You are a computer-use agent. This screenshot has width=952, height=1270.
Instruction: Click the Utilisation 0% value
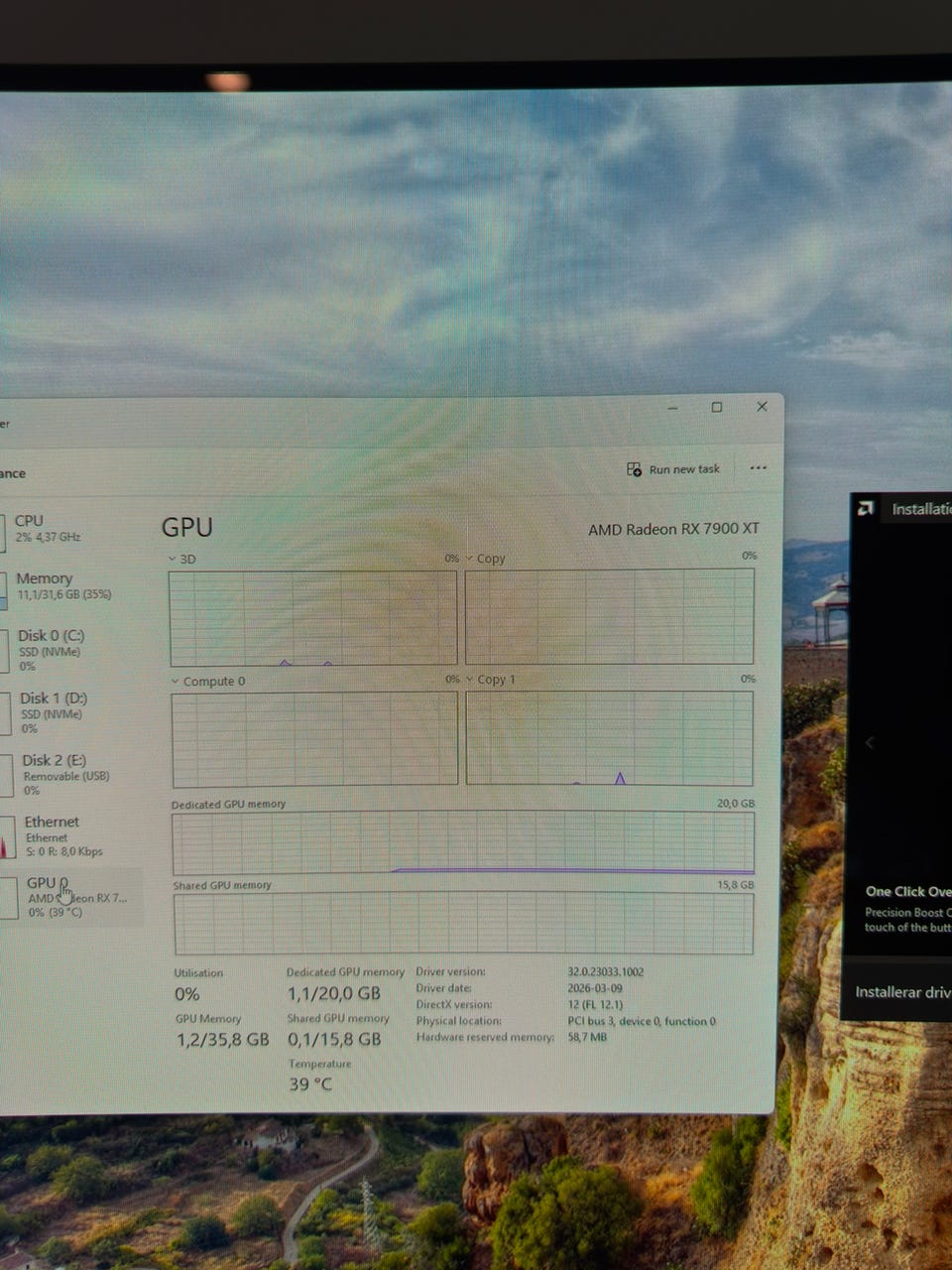pyautogui.click(x=187, y=994)
